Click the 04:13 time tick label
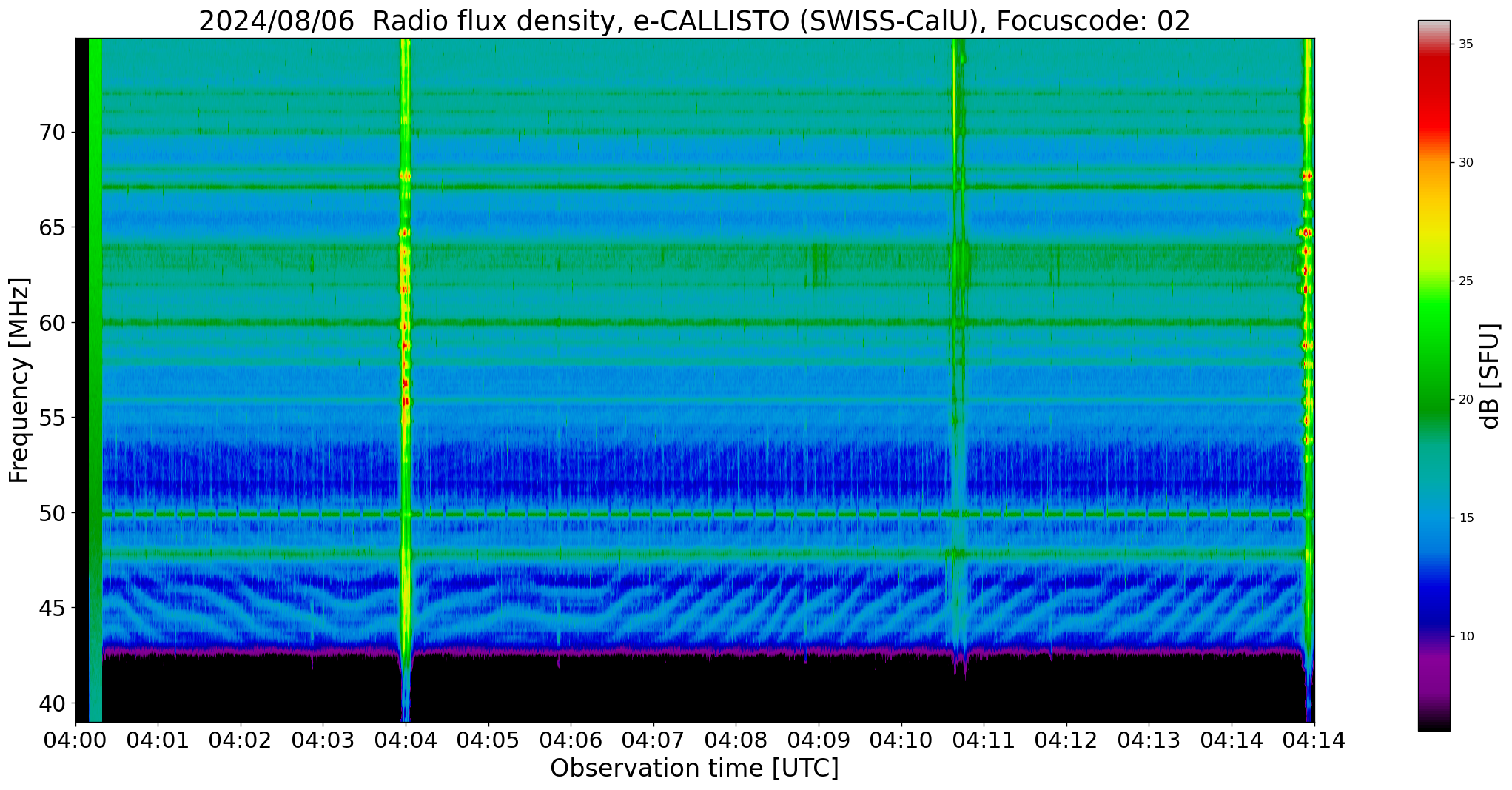This screenshot has width=1512, height=790. tap(1149, 740)
